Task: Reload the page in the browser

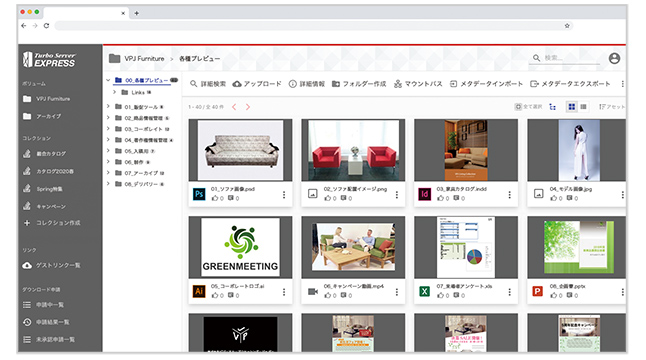Action: (x=47, y=26)
